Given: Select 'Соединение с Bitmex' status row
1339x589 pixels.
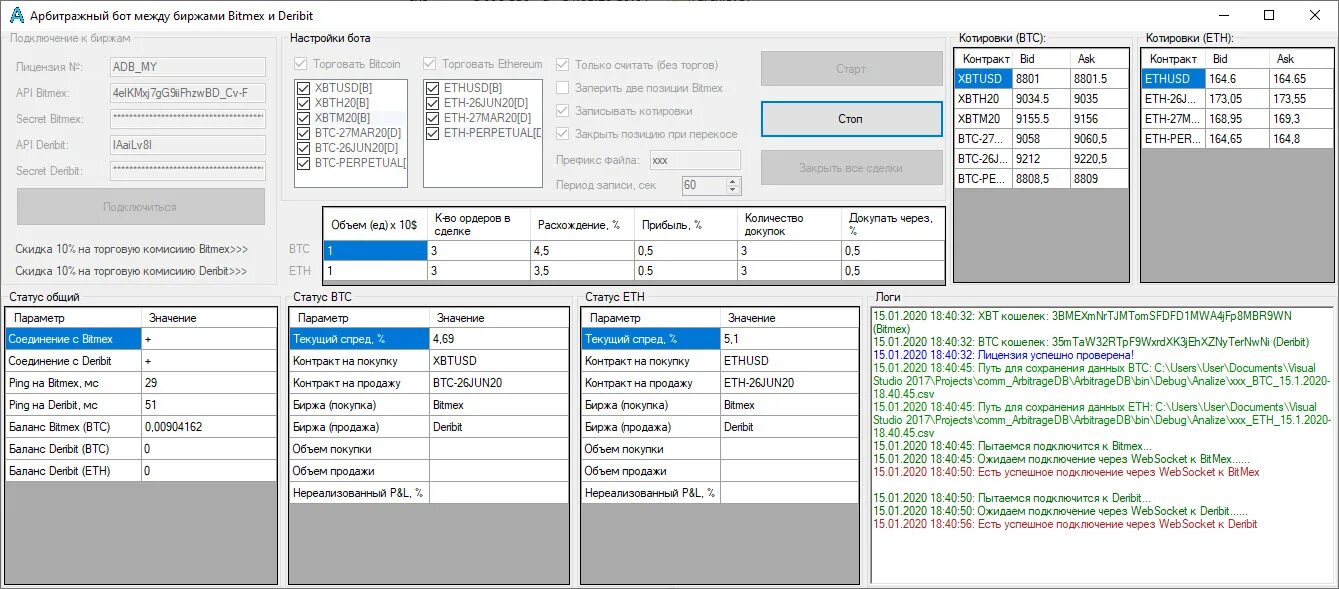Looking at the screenshot, I should click(x=141, y=339).
